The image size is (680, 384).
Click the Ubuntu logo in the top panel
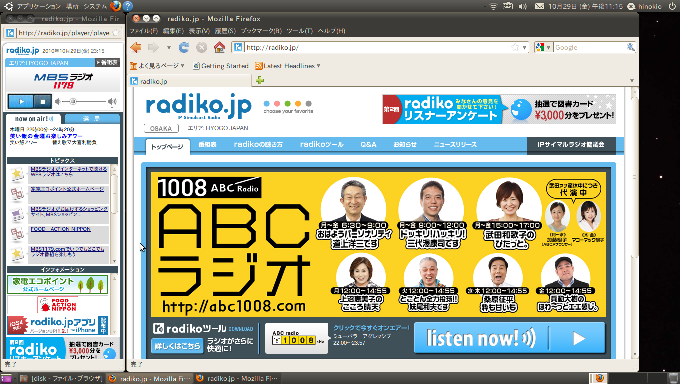pos(8,6)
